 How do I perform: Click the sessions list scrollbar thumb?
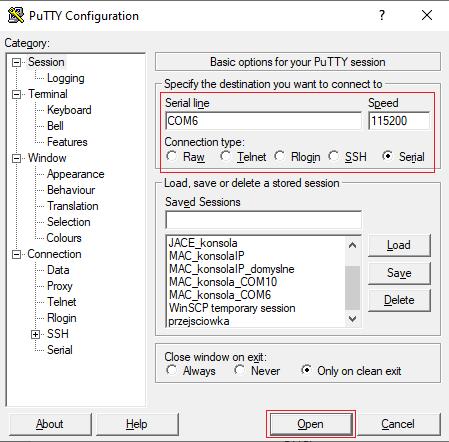352,288
